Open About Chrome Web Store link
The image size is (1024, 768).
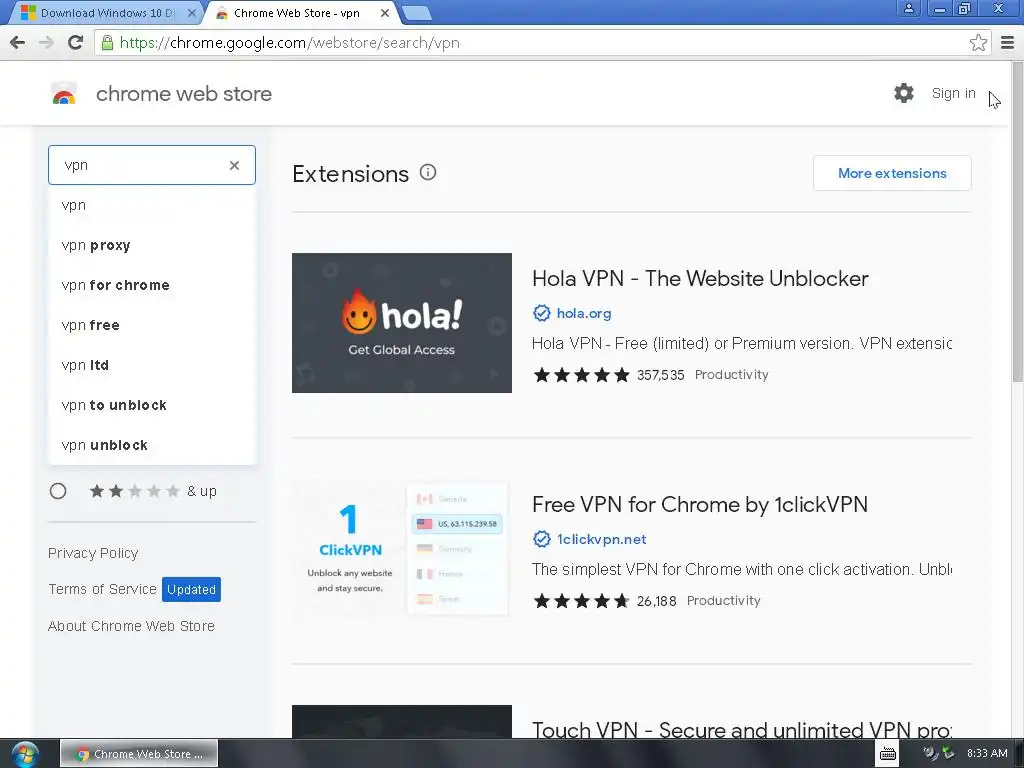[x=131, y=626]
